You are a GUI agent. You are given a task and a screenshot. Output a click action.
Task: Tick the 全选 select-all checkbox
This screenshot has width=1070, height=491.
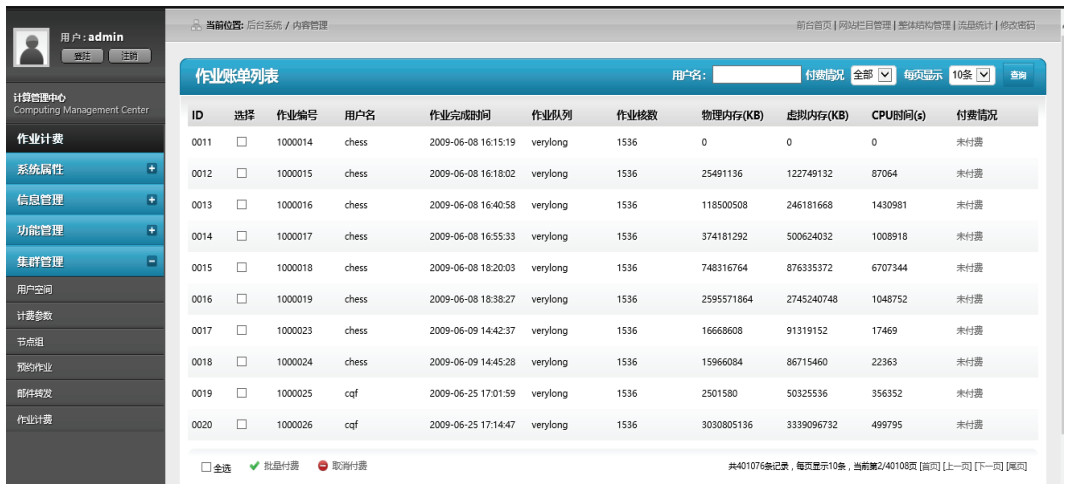coord(206,468)
